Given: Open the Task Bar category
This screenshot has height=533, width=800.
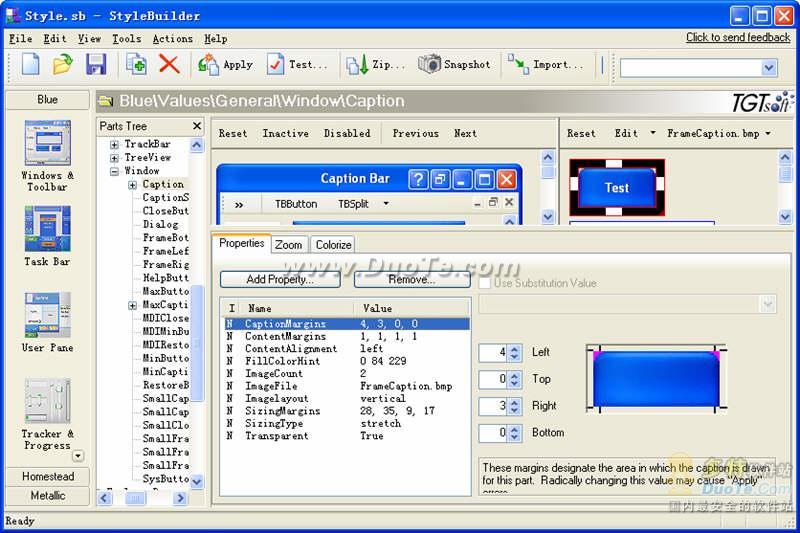Looking at the screenshot, I should pos(47,236).
